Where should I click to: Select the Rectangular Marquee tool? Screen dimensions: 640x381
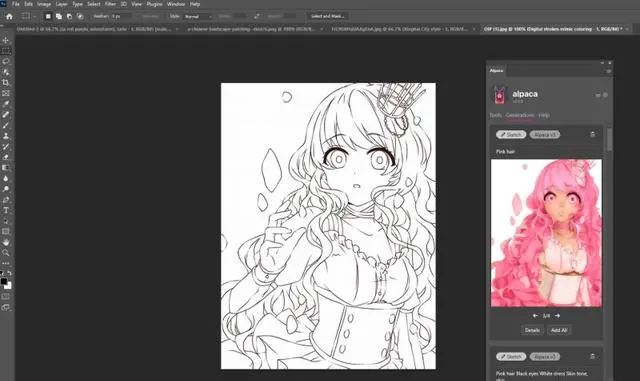point(6,51)
